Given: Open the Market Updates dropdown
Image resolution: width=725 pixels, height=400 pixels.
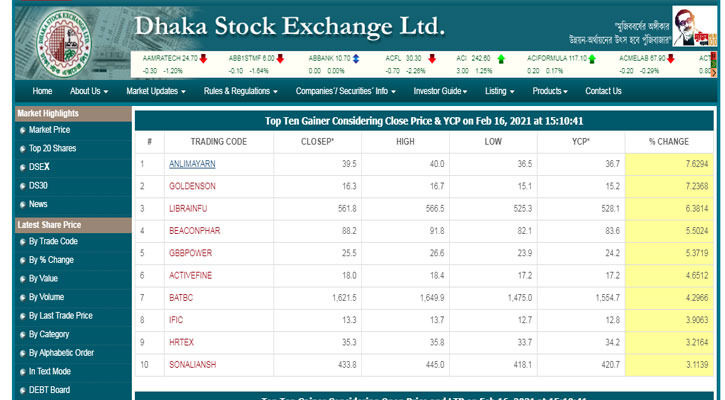Looking at the screenshot, I should (157, 91).
